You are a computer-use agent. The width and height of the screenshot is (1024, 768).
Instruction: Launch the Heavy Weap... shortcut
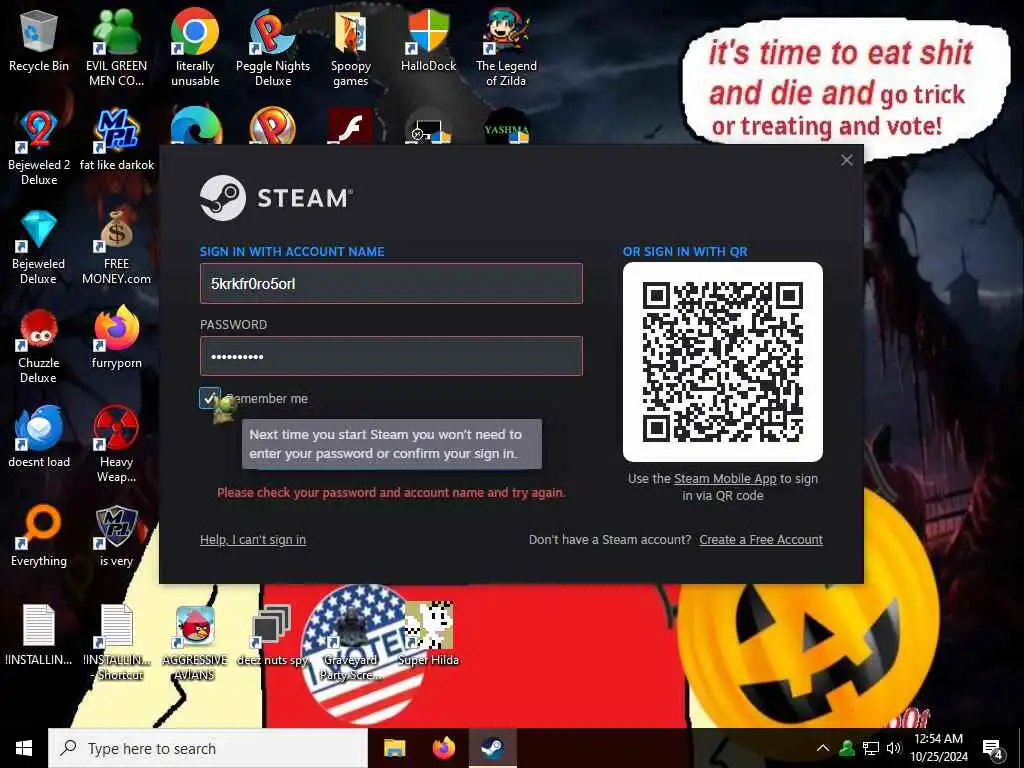(x=116, y=444)
